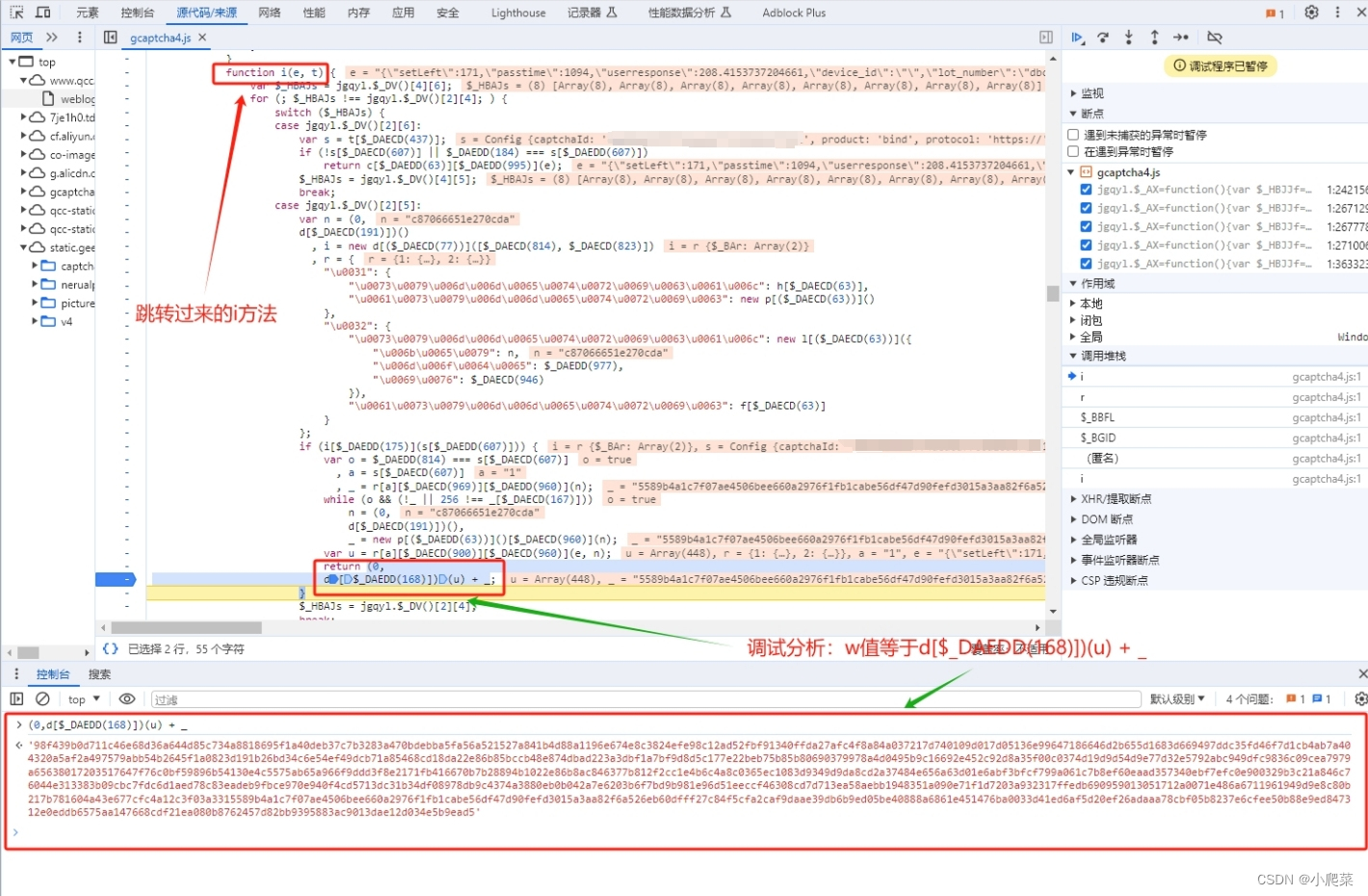The width and height of the screenshot is (1368, 896).
Task: Enable pause on caught exceptions checkbox
Action: tap(1073, 151)
